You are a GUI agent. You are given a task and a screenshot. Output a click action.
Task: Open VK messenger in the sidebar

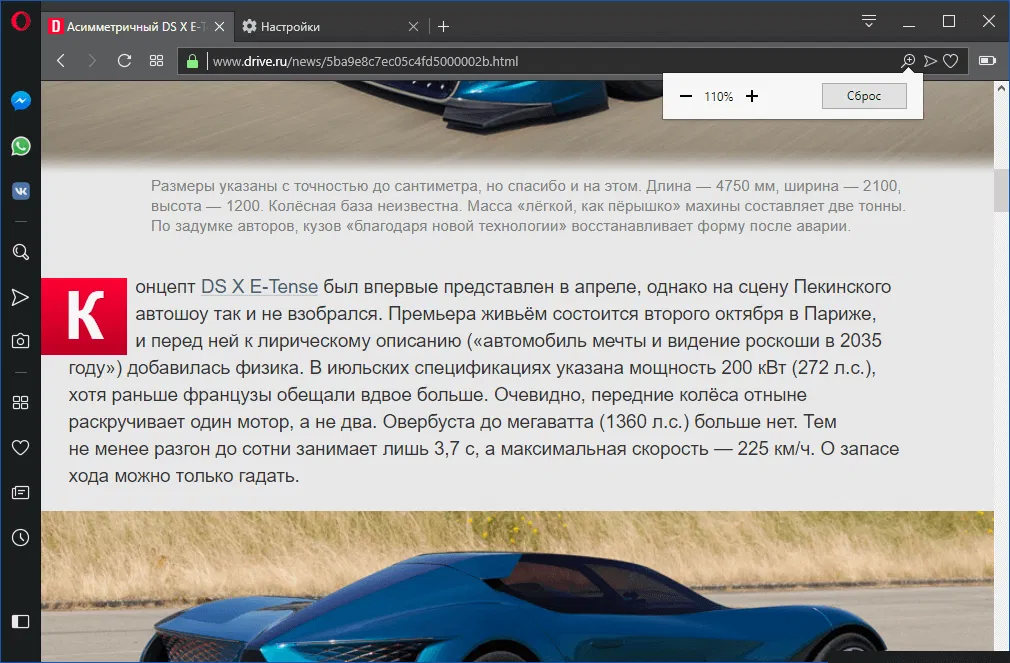coord(21,191)
